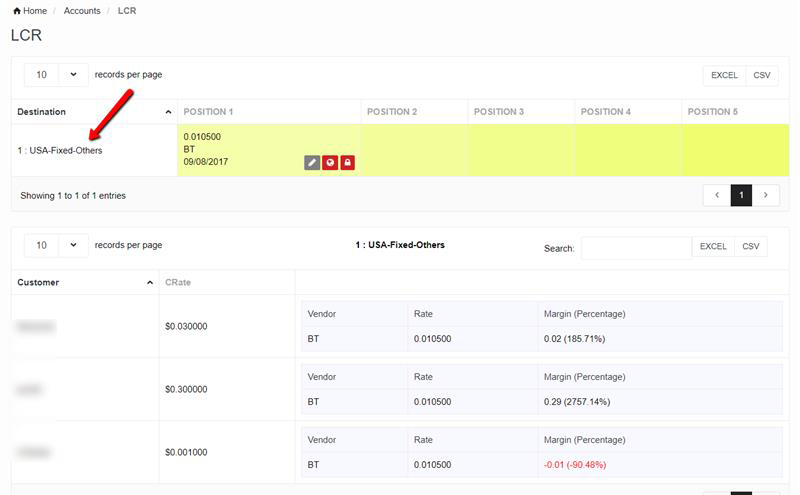This screenshot has height=495, width=800.
Task: Sort by Destination column arrow
Action: coord(168,112)
